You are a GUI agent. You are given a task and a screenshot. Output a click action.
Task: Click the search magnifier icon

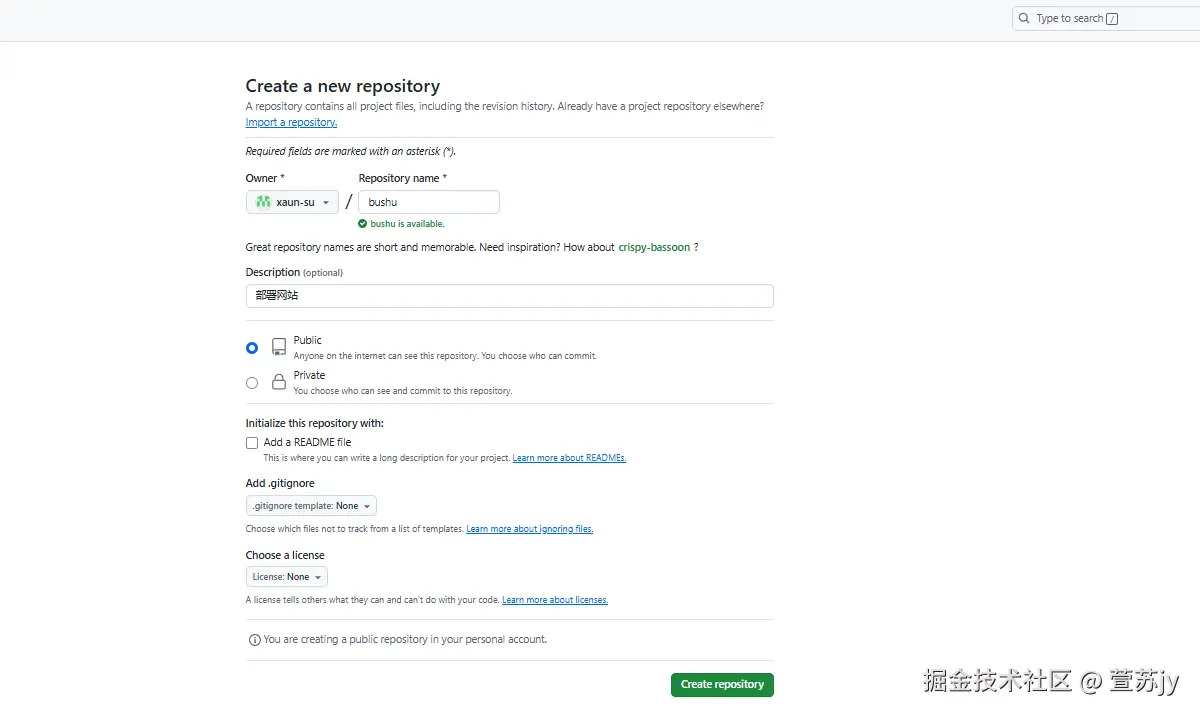[x=1024, y=18]
